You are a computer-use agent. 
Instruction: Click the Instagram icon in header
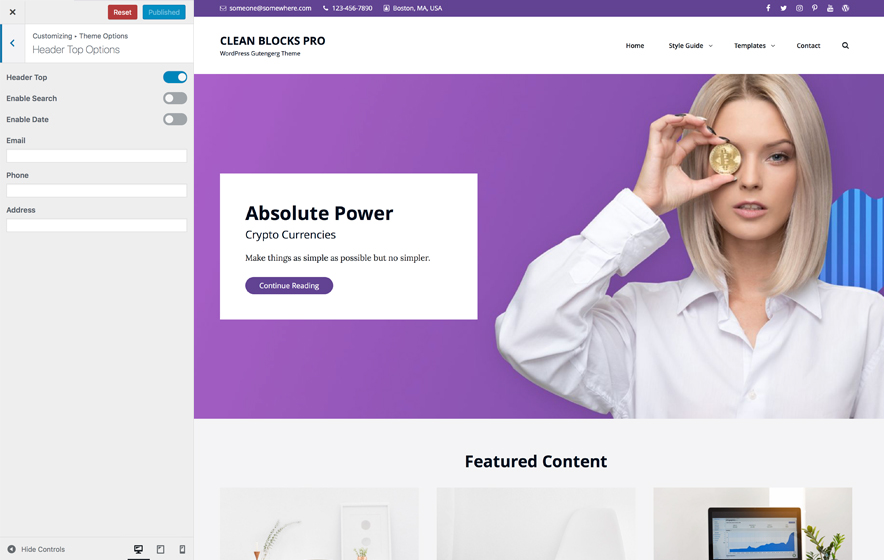click(x=799, y=8)
